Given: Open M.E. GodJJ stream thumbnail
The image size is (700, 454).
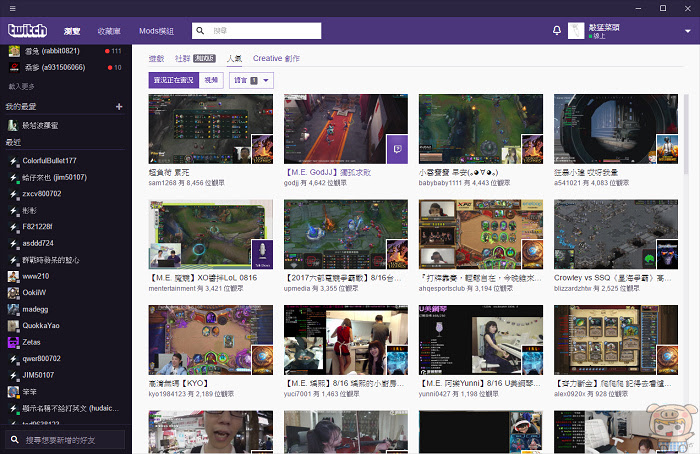Looking at the screenshot, I should [346, 129].
